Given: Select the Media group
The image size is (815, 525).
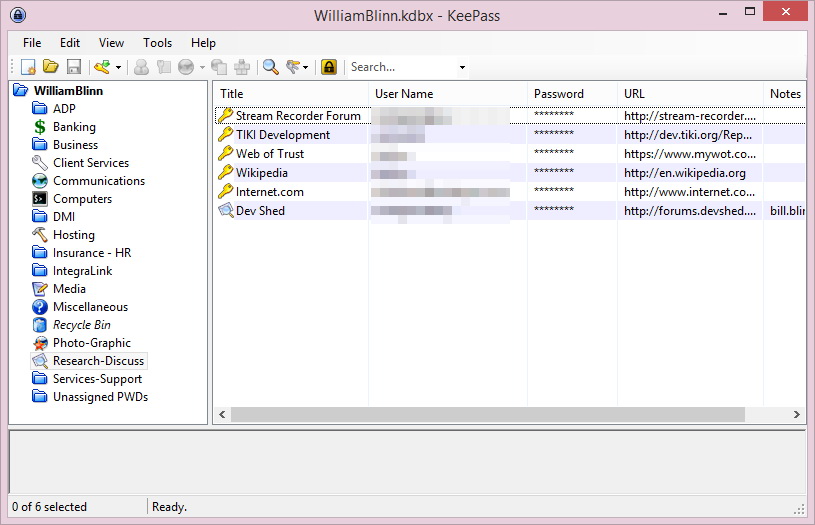Looking at the screenshot, I should point(69,288).
